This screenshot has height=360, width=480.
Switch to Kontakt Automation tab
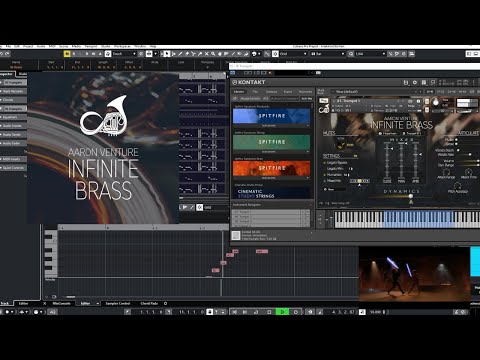[305, 91]
